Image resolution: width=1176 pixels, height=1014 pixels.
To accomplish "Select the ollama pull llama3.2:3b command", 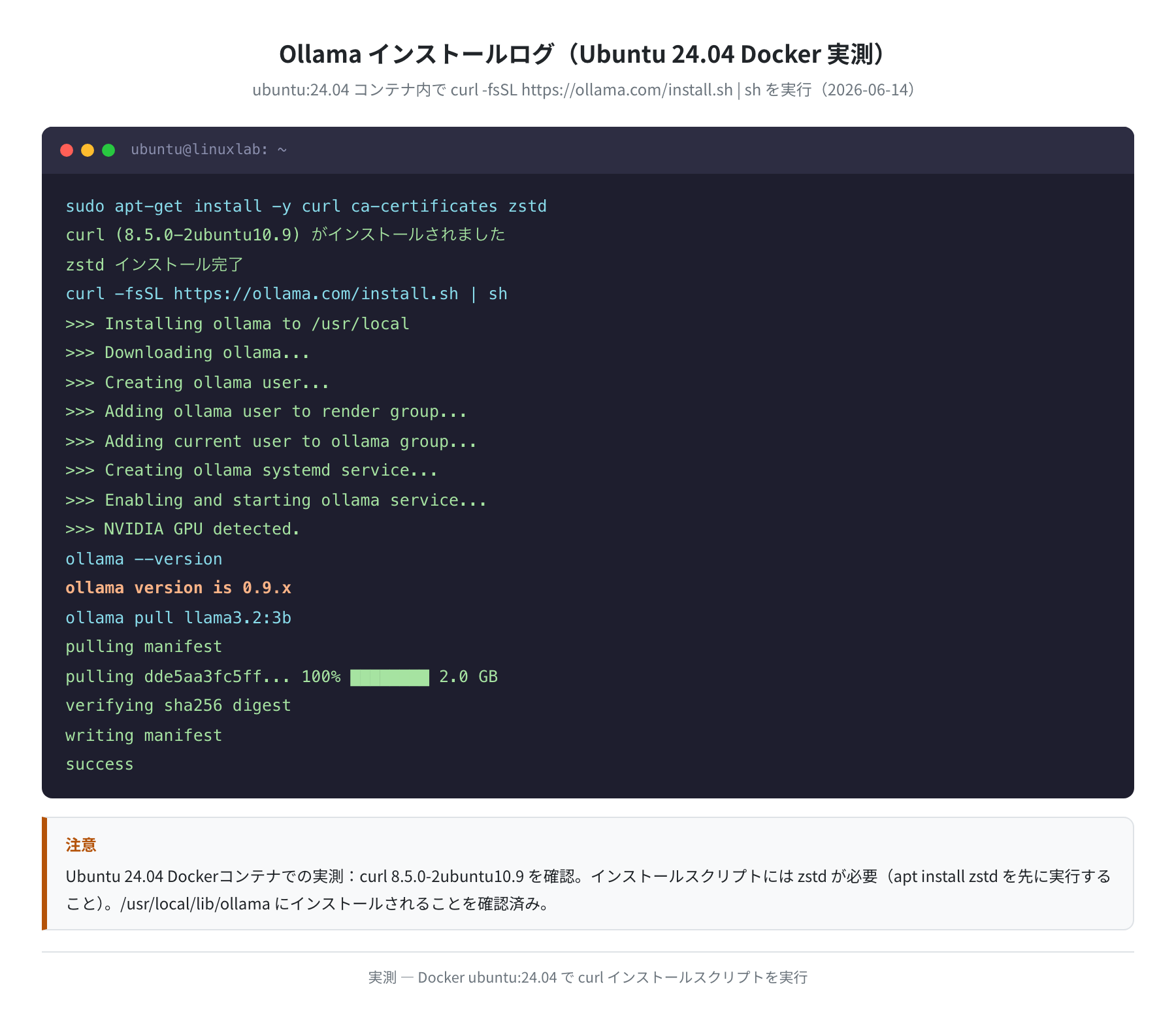I will point(178,618).
